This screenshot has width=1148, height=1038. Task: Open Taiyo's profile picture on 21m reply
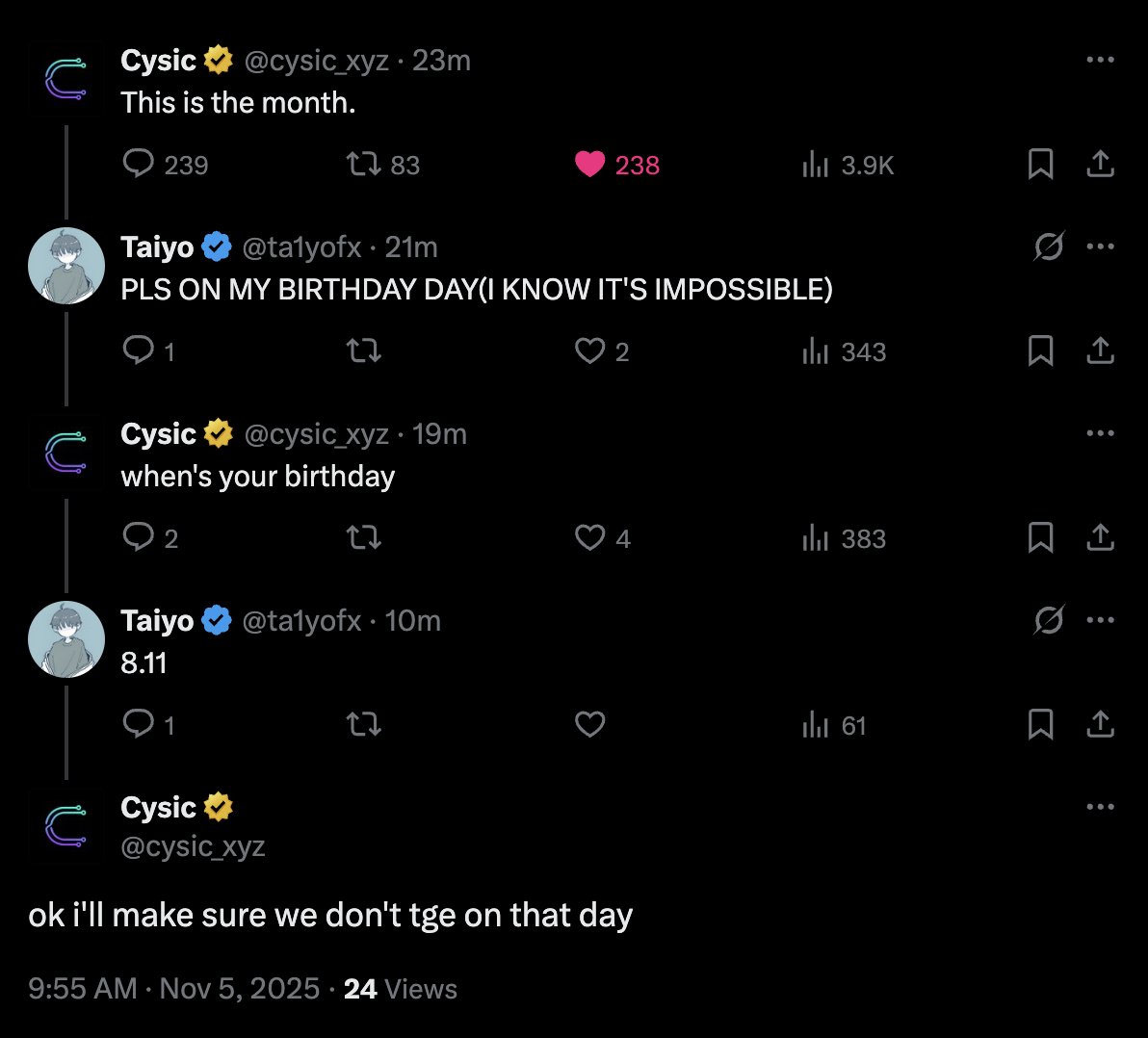(65, 266)
